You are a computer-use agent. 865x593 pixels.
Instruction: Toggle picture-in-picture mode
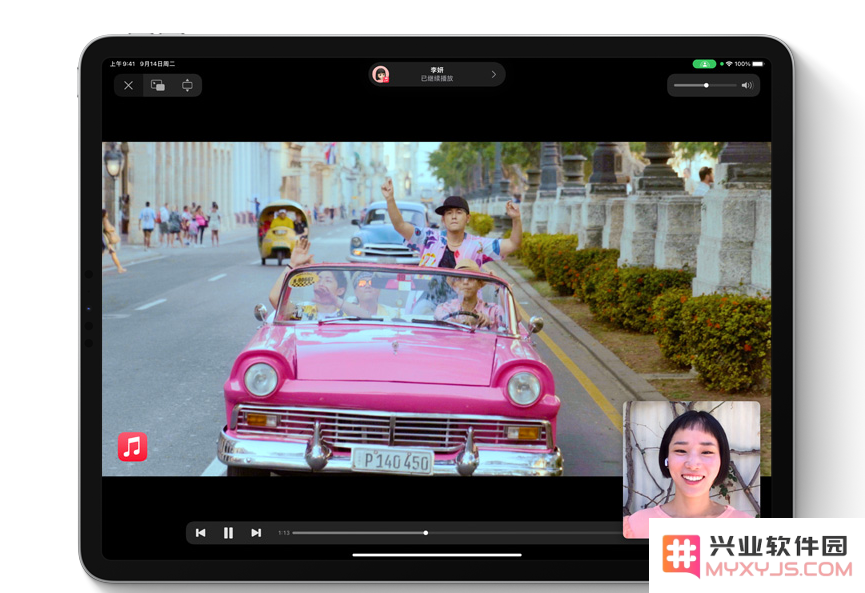(158, 86)
